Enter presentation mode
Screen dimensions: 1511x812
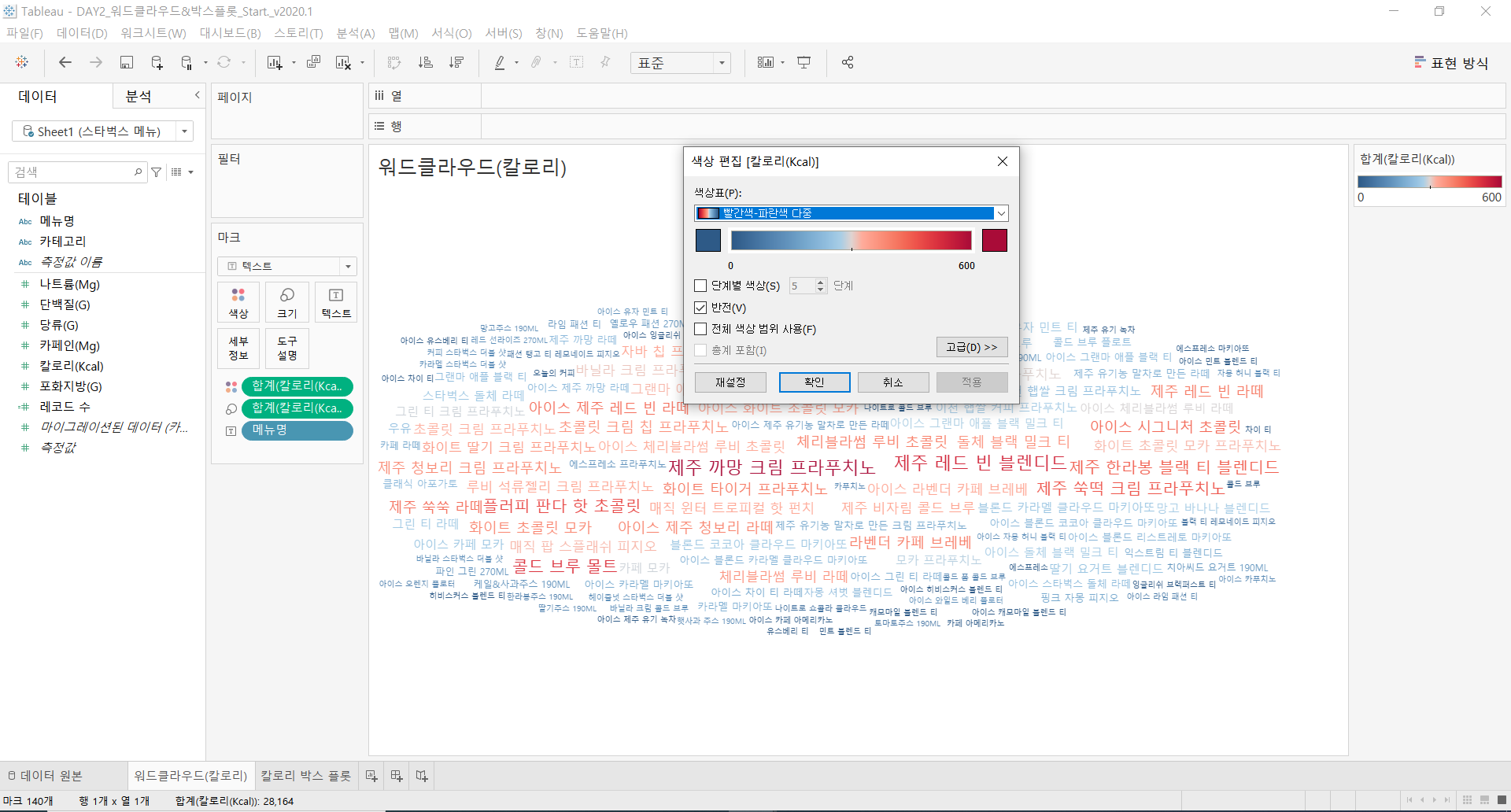[x=804, y=62]
